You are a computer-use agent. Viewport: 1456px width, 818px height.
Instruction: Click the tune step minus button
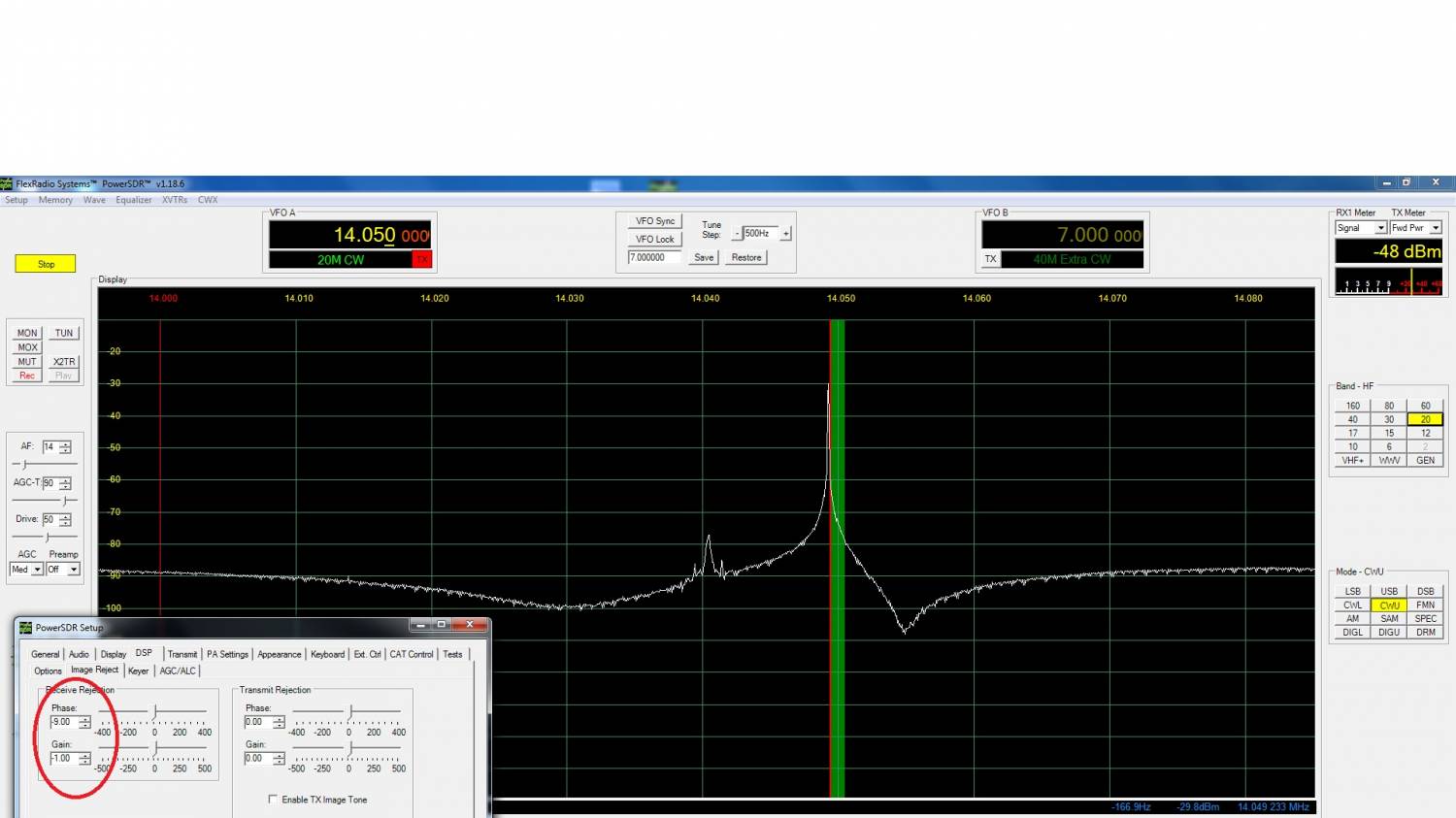(737, 234)
